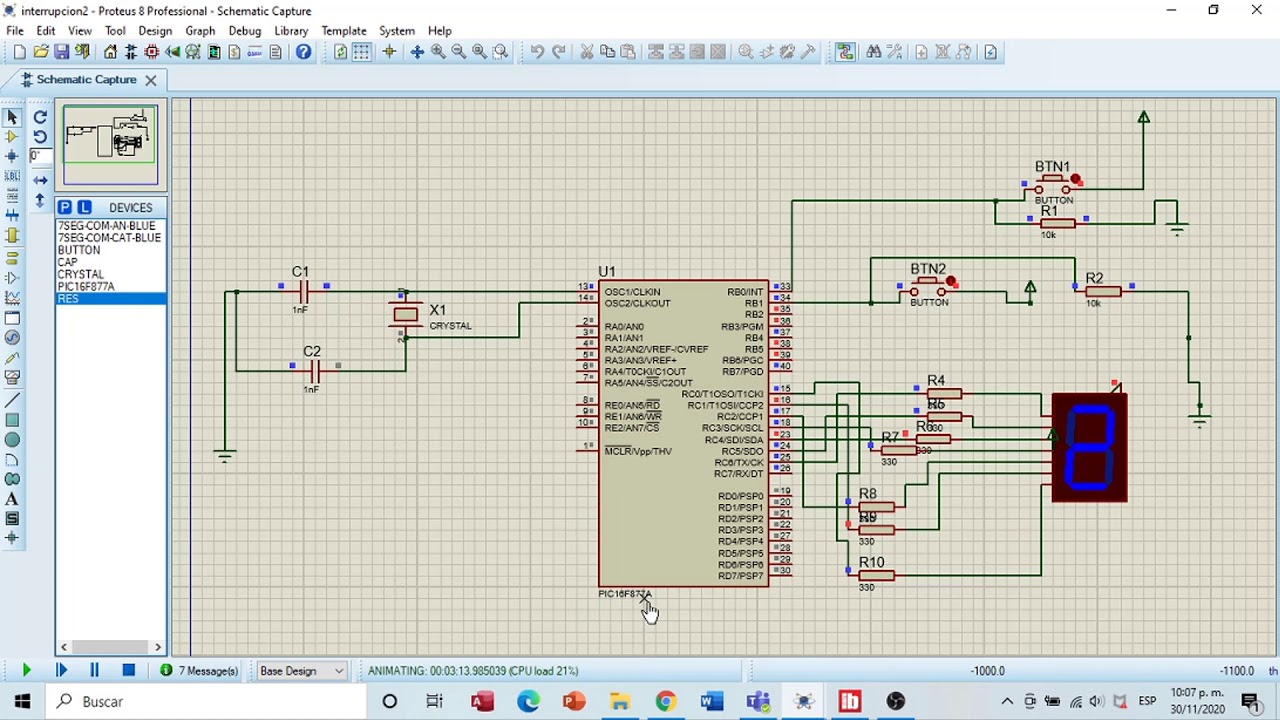Click the Zoom In magnifier icon
This screenshot has width=1280, height=720.
438,52
